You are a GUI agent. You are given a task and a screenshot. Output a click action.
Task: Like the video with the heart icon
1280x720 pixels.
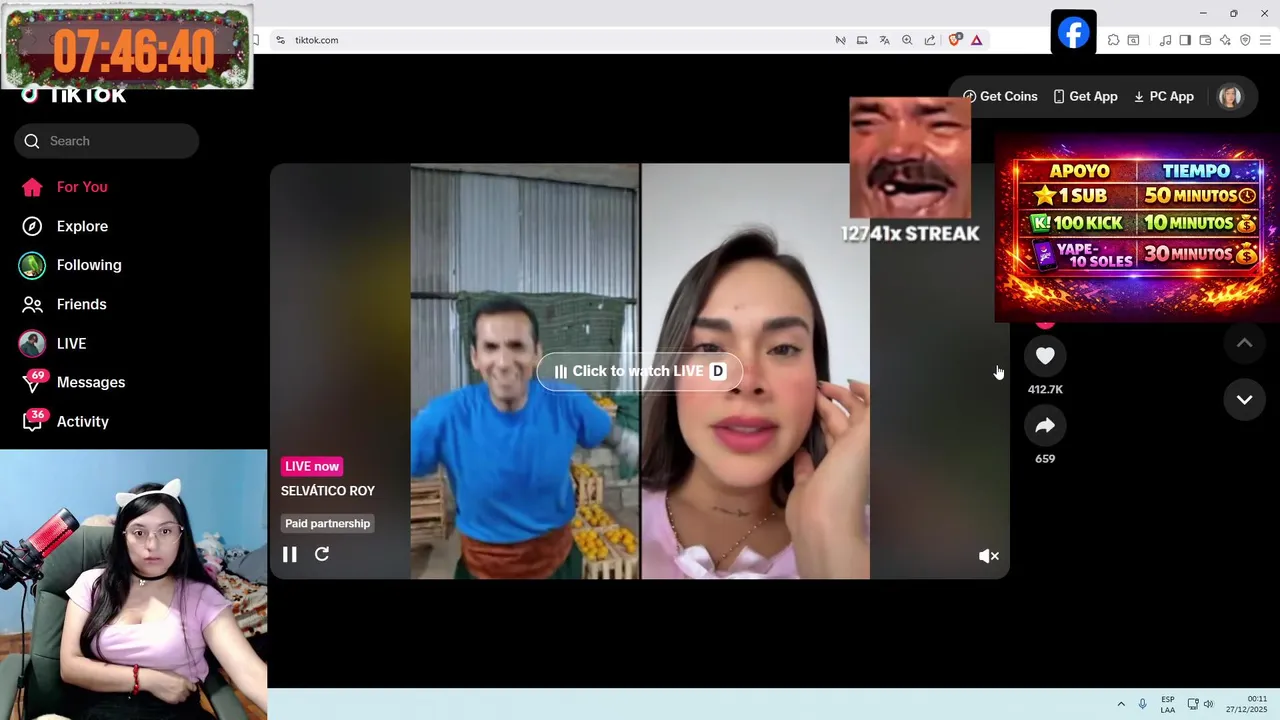1045,356
